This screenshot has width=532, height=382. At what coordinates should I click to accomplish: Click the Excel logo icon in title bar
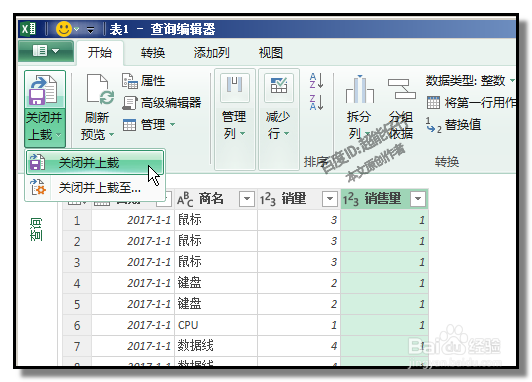pos(28,29)
